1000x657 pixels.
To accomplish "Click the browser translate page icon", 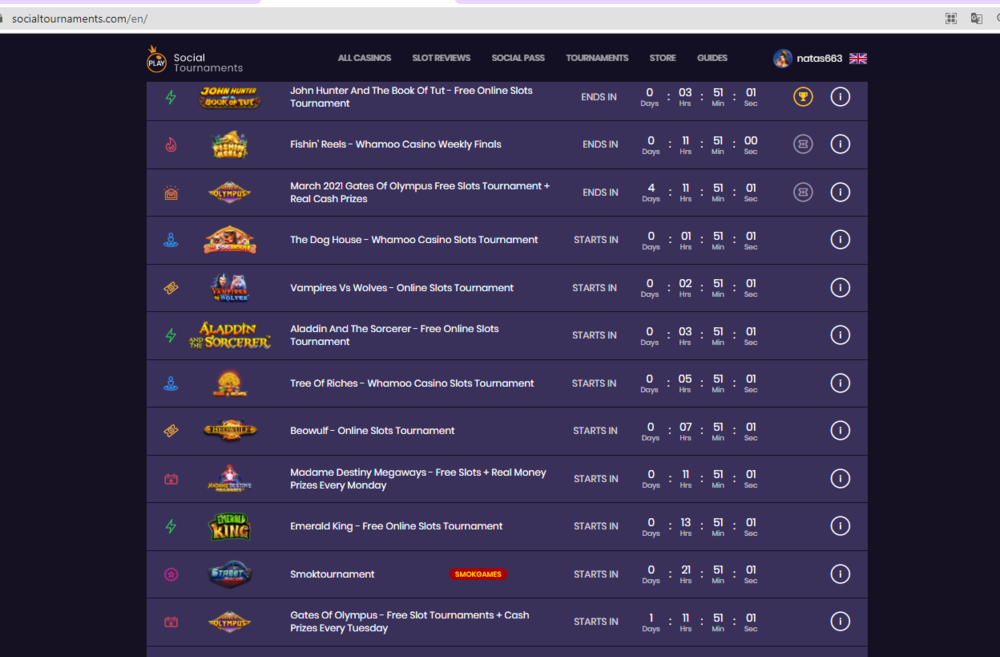I will 976,18.
